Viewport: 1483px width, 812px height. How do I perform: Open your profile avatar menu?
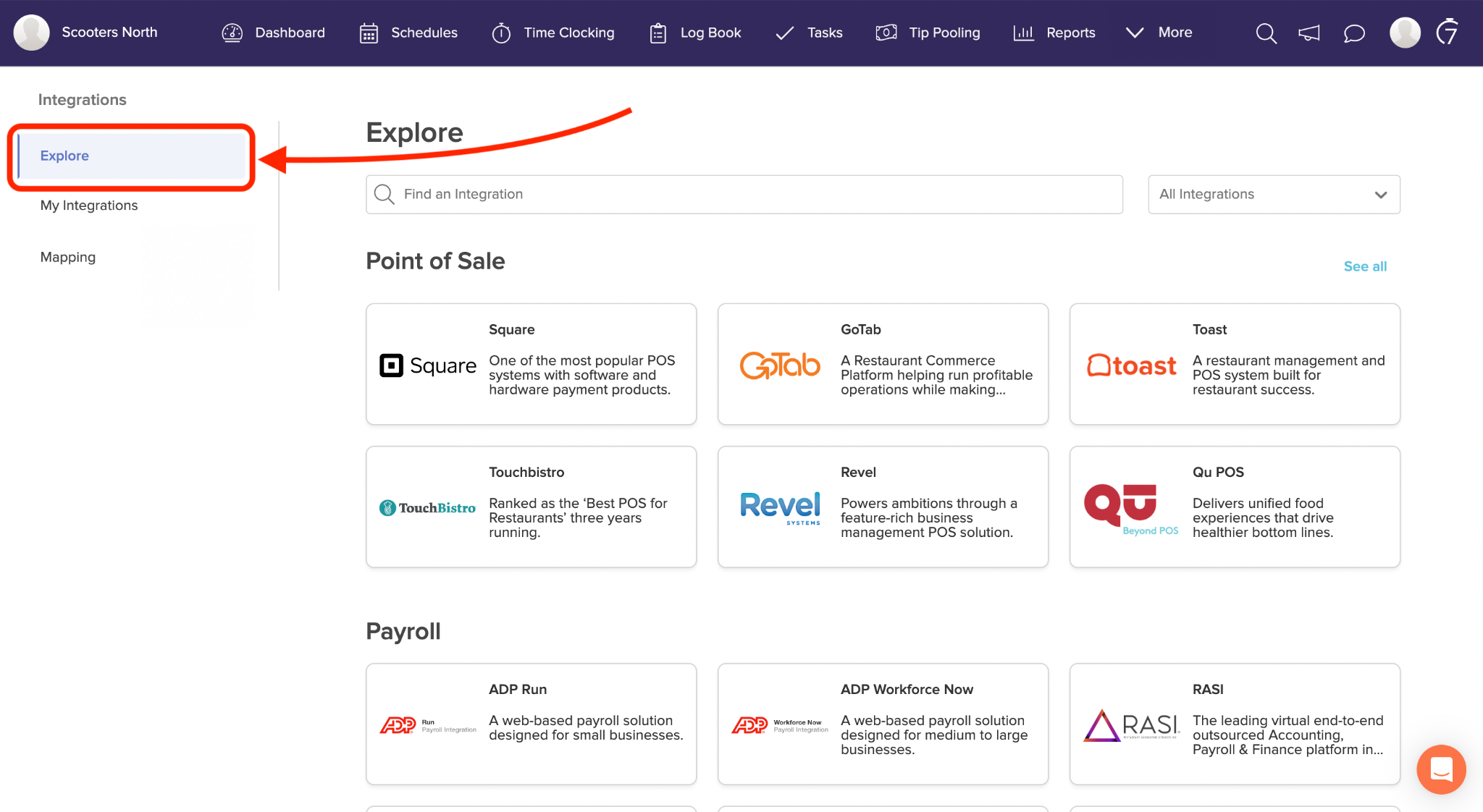1404,33
